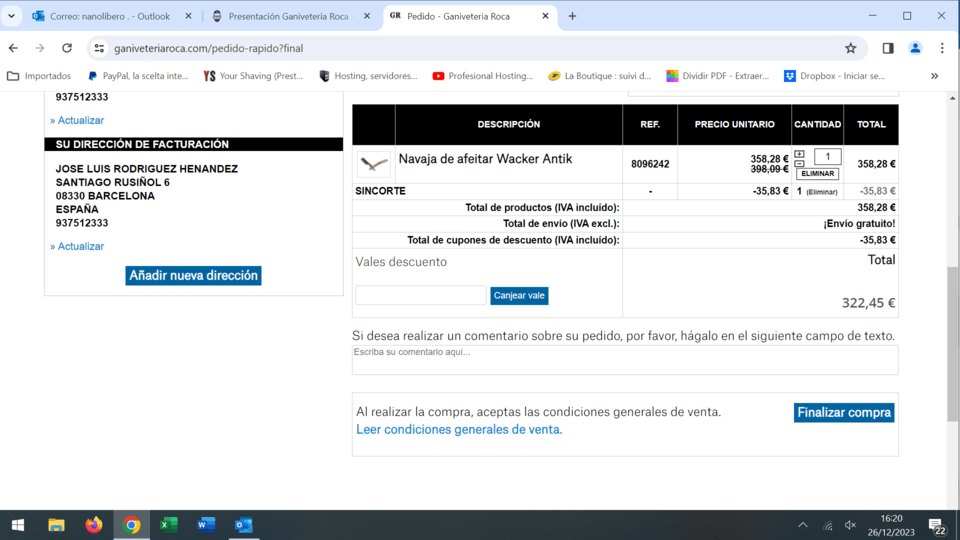The width and height of the screenshot is (960, 540).
Task: Click site information icon in address bar
Action: 98,48
